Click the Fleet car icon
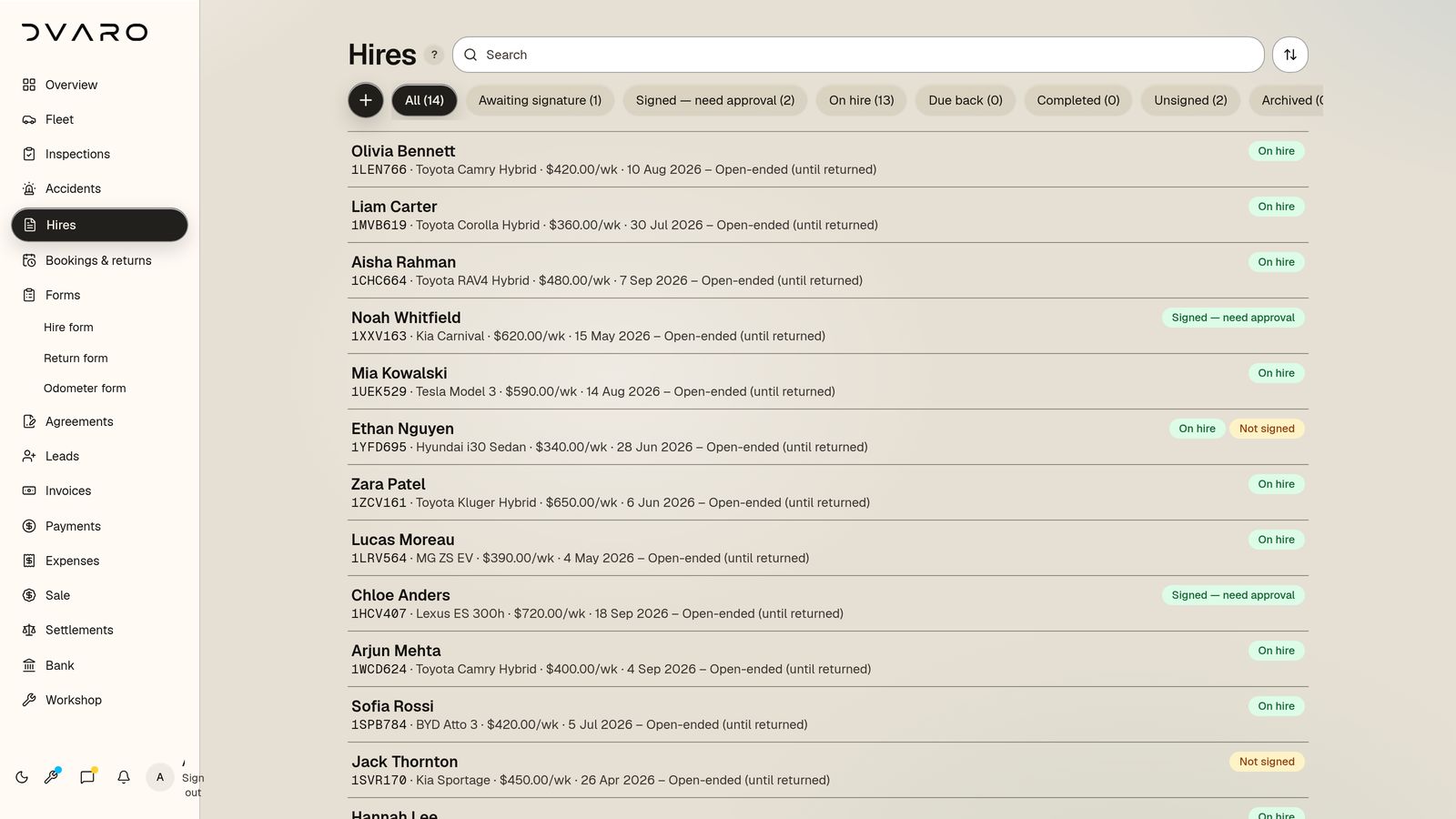The height and width of the screenshot is (819, 1456). point(29,119)
